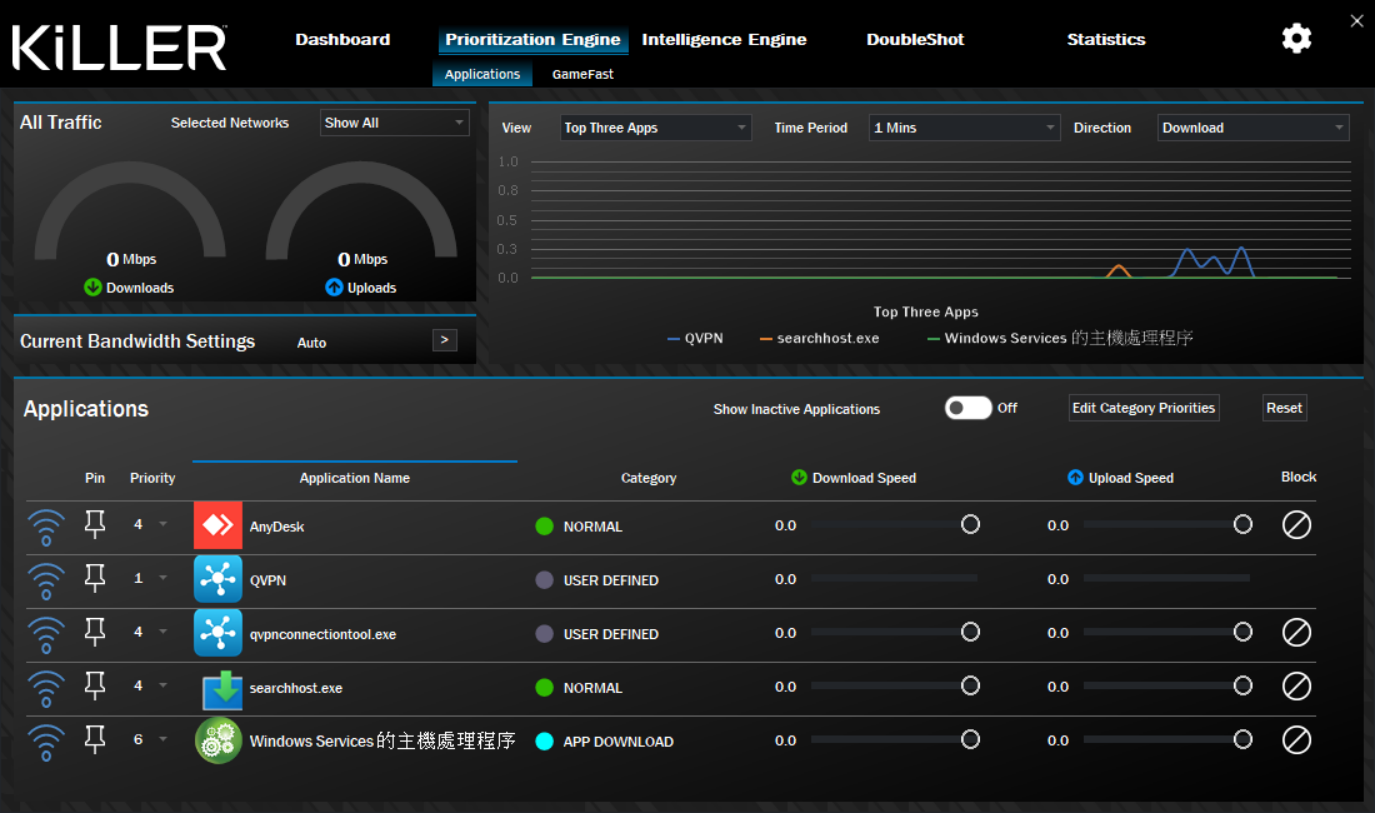Expand Current Bandwidth Settings with the arrow
The width and height of the screenshot is (1375, 813).
coord(444,340)
